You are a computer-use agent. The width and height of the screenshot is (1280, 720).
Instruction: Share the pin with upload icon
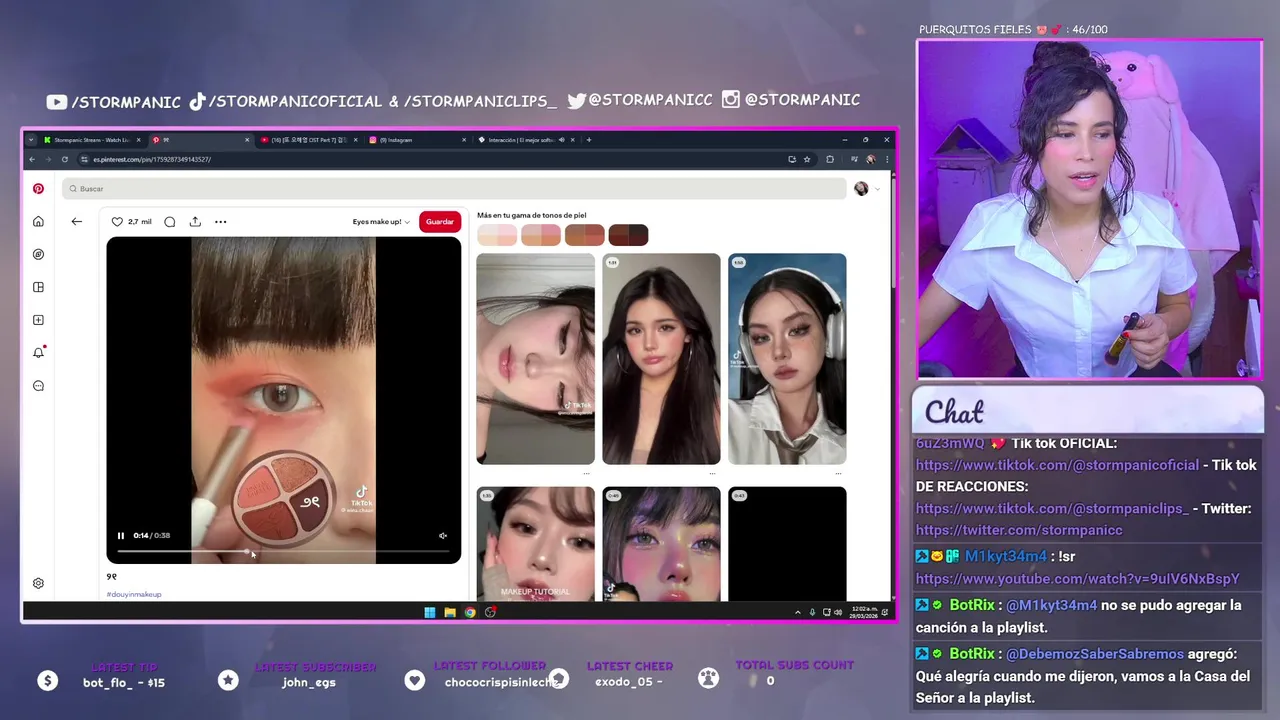tap(195, 221)
